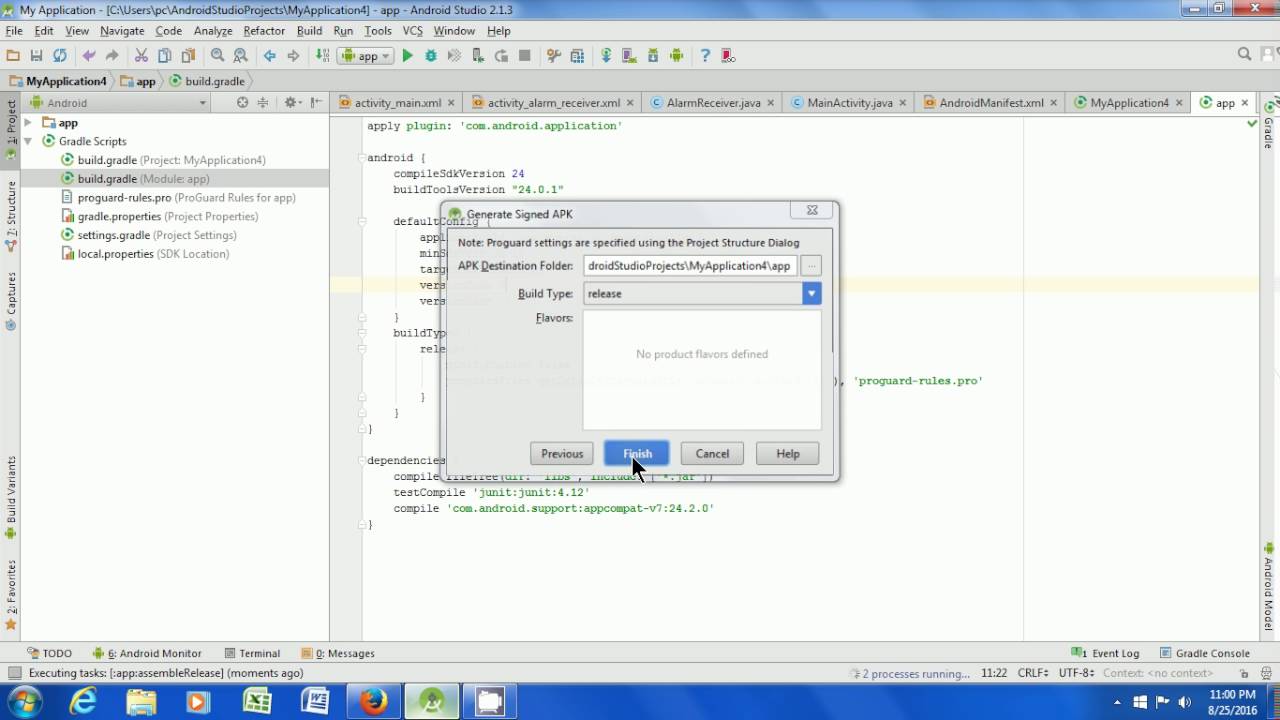Navigate Forward with the right arrow icon
Viewport: 1280px width, 720px height.
[293, 56]
